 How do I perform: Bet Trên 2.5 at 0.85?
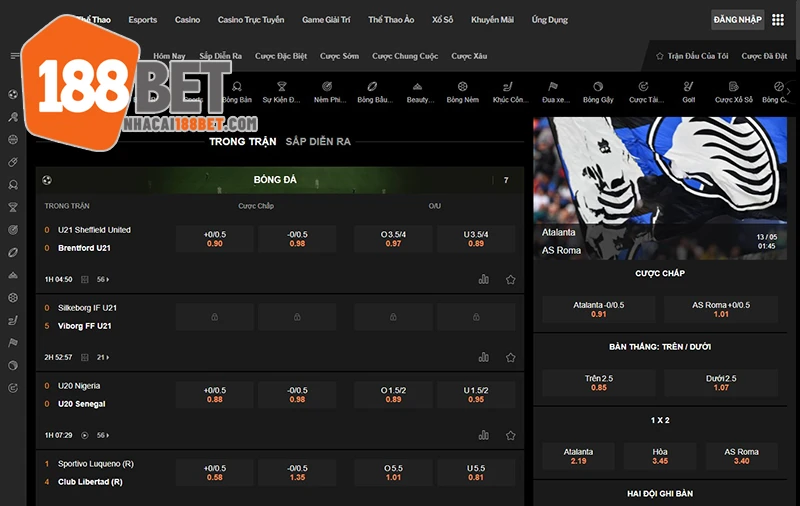(x=598, y=383)
